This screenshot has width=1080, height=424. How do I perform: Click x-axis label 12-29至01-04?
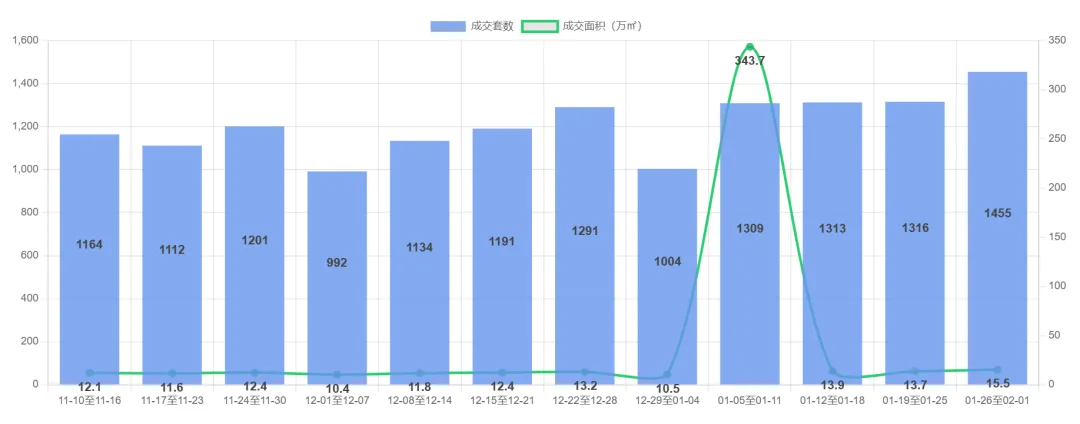pyautogui.click(x=667, y=401)
